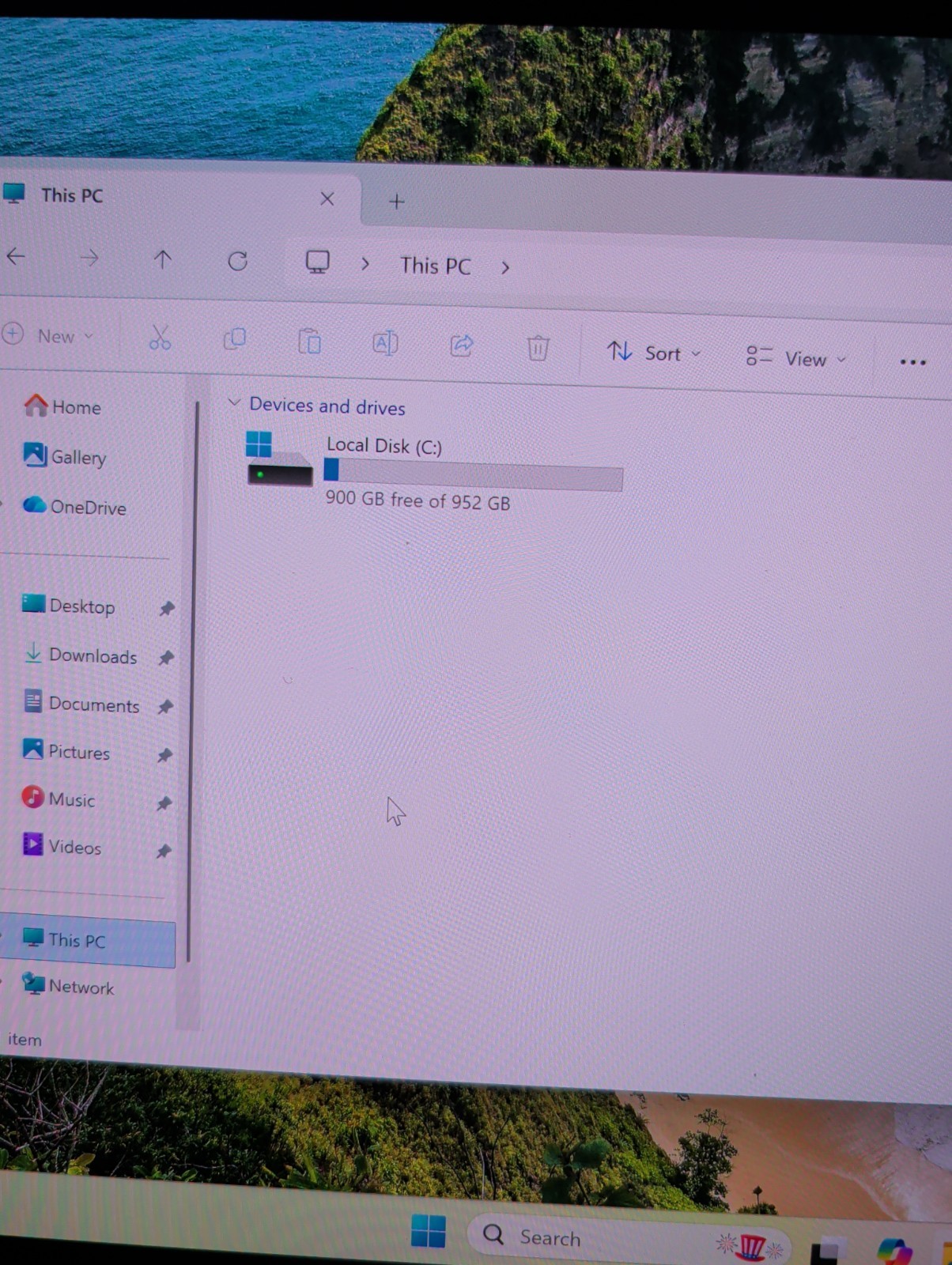Click the Cut scissors icon
Image resolution: width=952 pixels, height=1265 pixels.
tap(160, 338)
